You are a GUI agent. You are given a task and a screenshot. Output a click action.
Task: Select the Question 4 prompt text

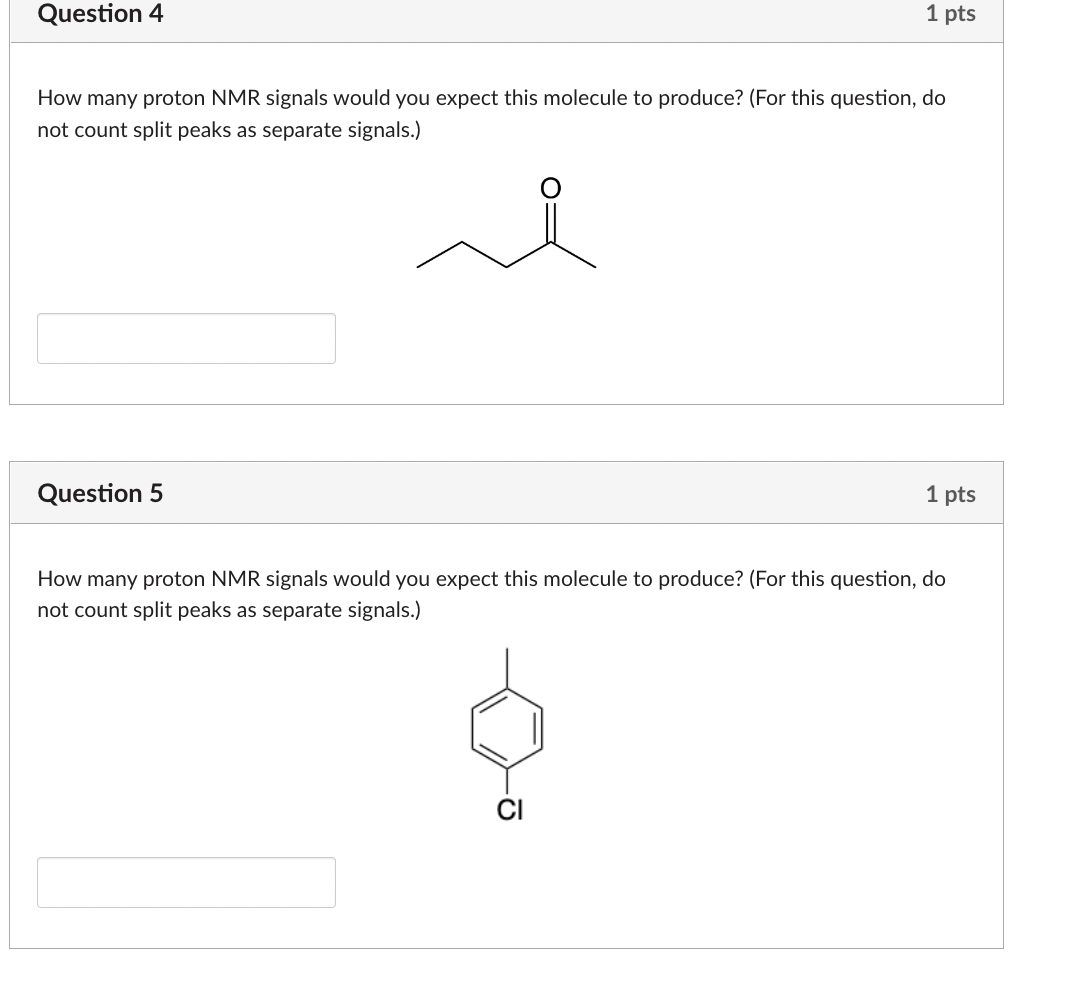point(490,113)
